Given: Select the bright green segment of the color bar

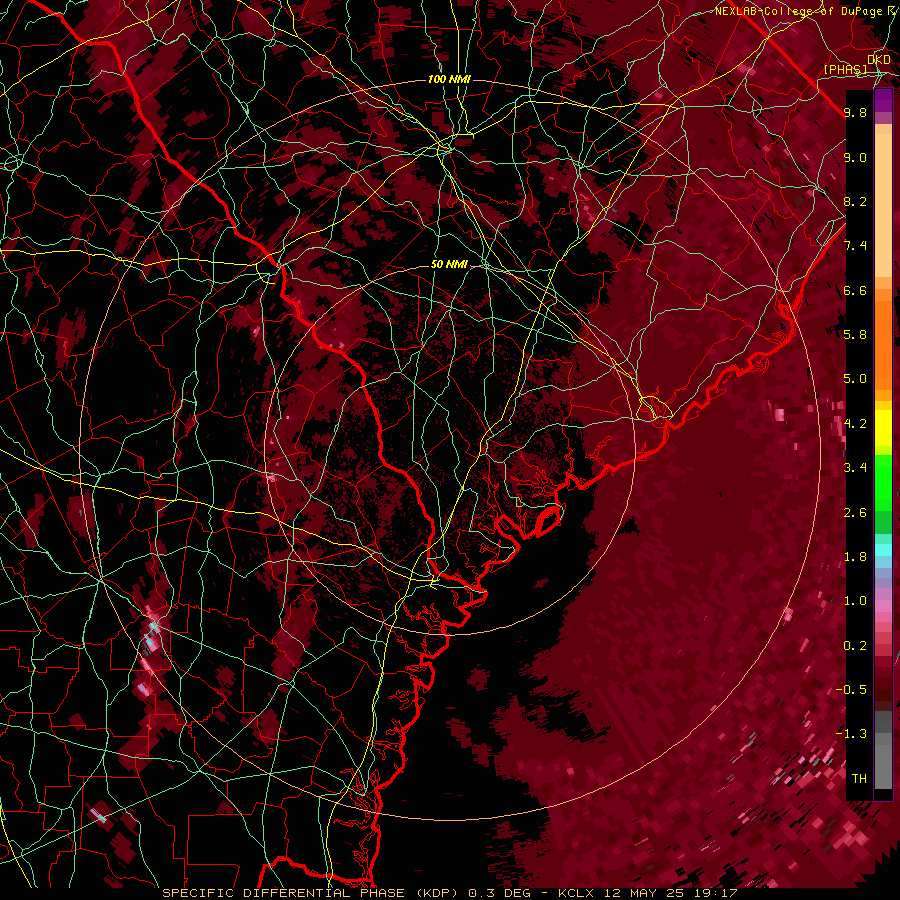Looking at the screenshot, I should point(883,482).
